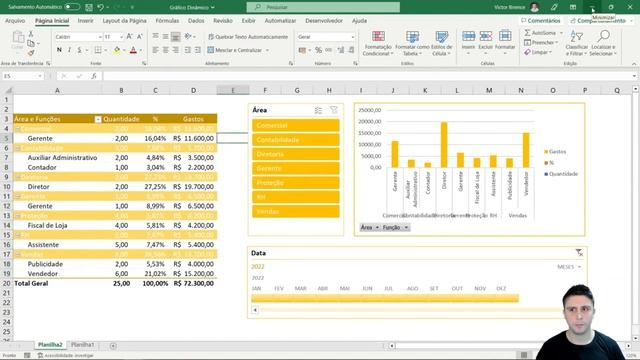Open the font size dropdown

[x=121, y=37]
